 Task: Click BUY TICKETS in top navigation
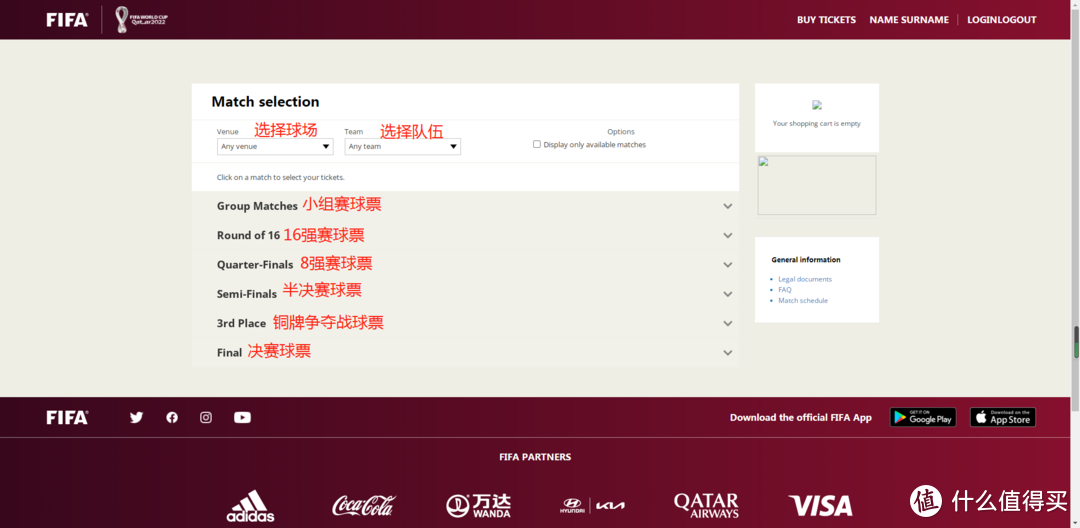pos(826,20)
